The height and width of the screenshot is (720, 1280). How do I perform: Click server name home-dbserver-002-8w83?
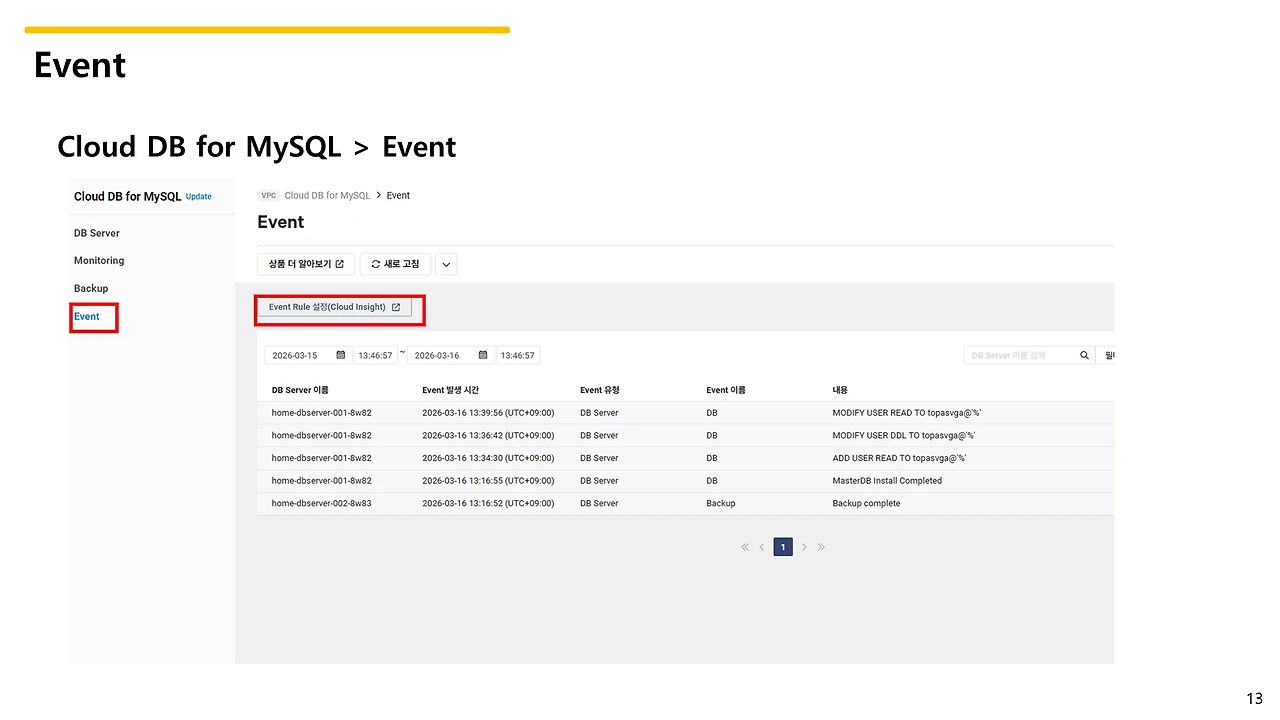[322, 504]
